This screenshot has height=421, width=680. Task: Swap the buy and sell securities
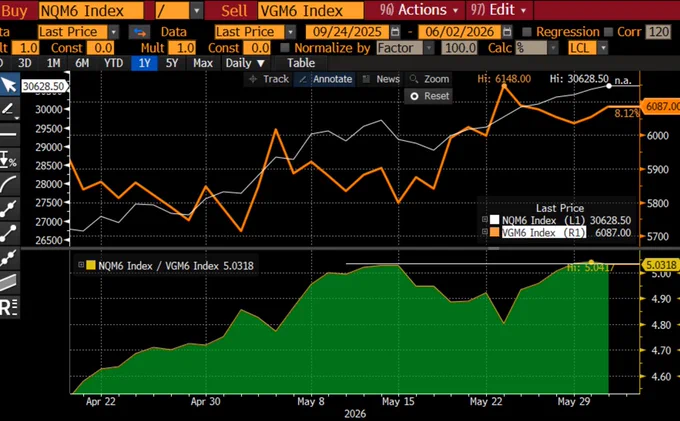click(x=139, y=32)
